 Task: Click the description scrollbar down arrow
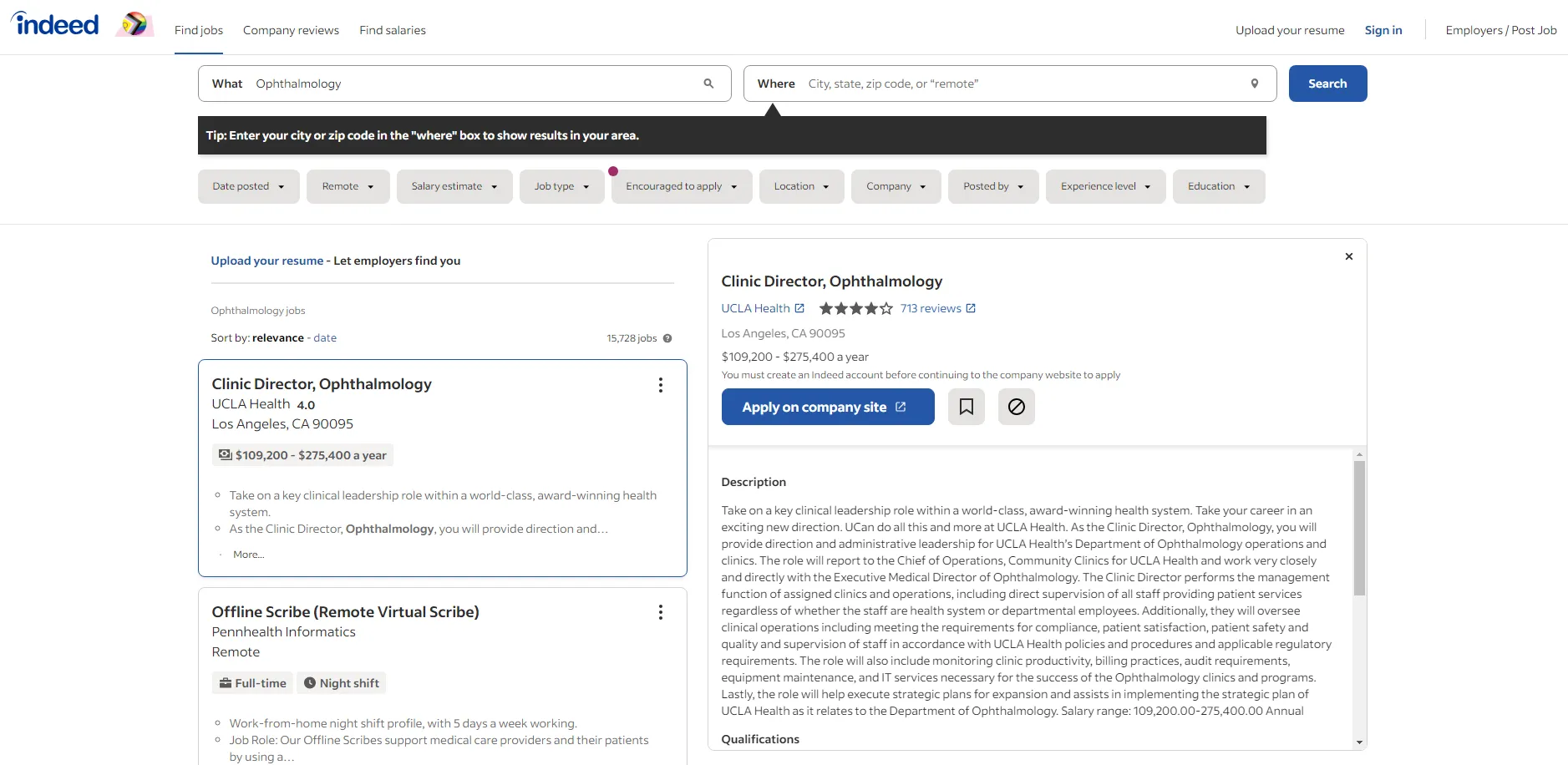point(1359,742)
